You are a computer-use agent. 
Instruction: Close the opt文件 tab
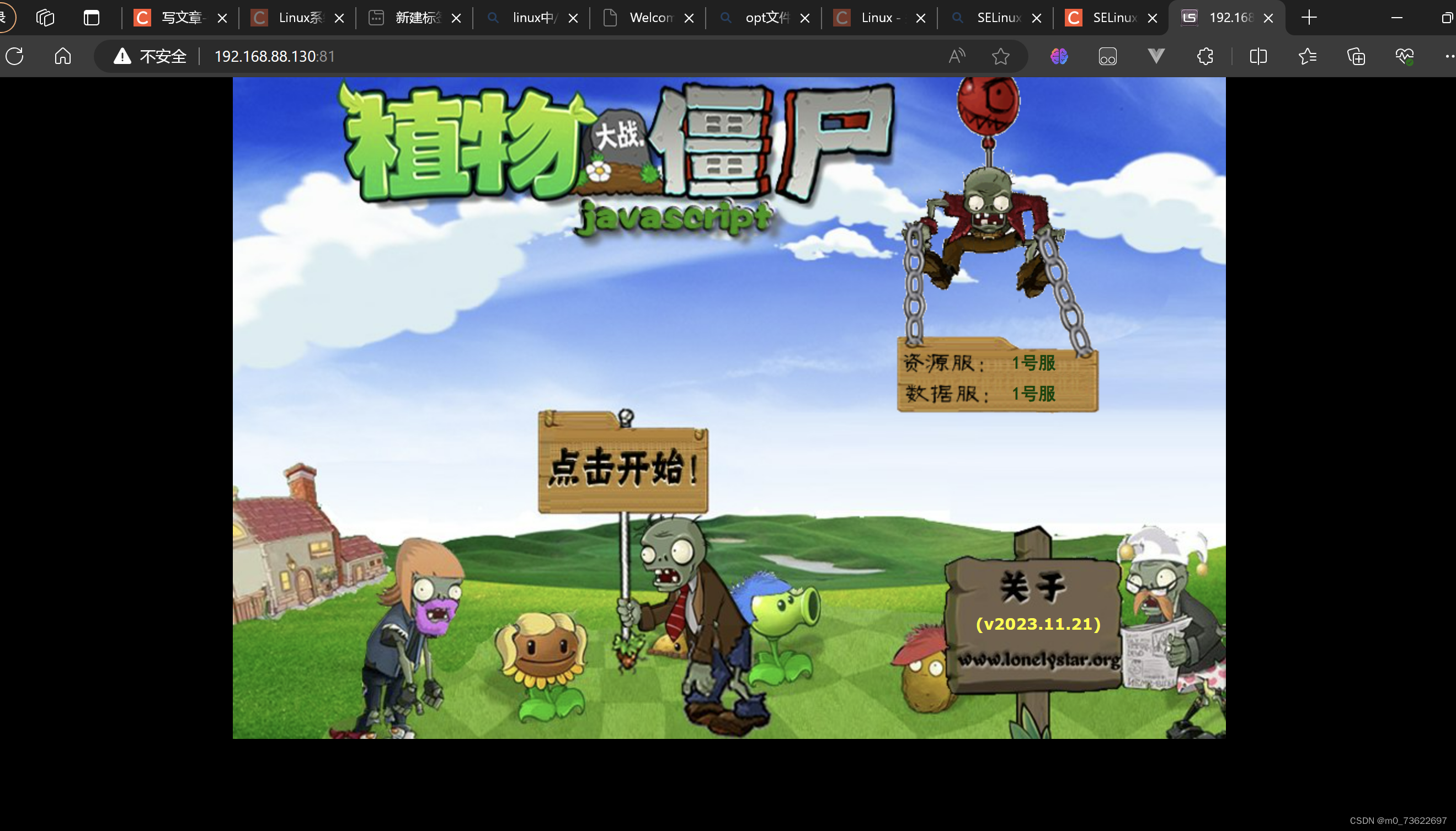pyautogui.click(x=805, y=18)
